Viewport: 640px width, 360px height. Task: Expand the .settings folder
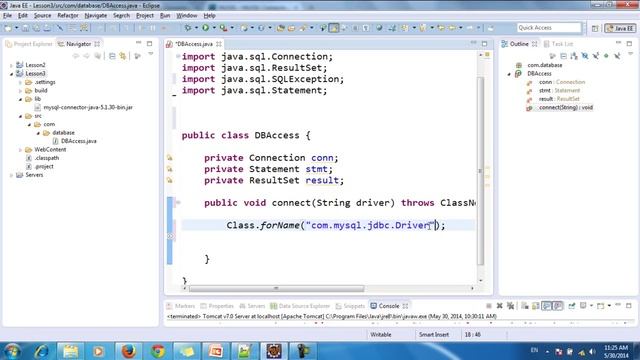click(20, 82)
